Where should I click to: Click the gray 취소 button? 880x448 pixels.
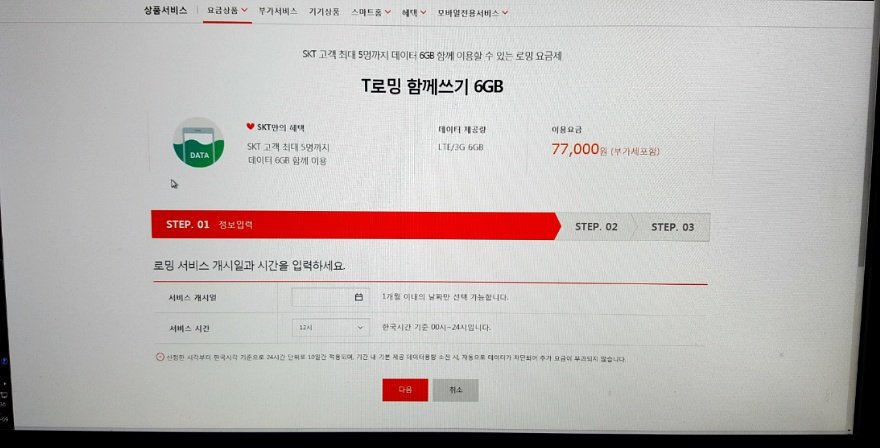[x=456, y=390]
